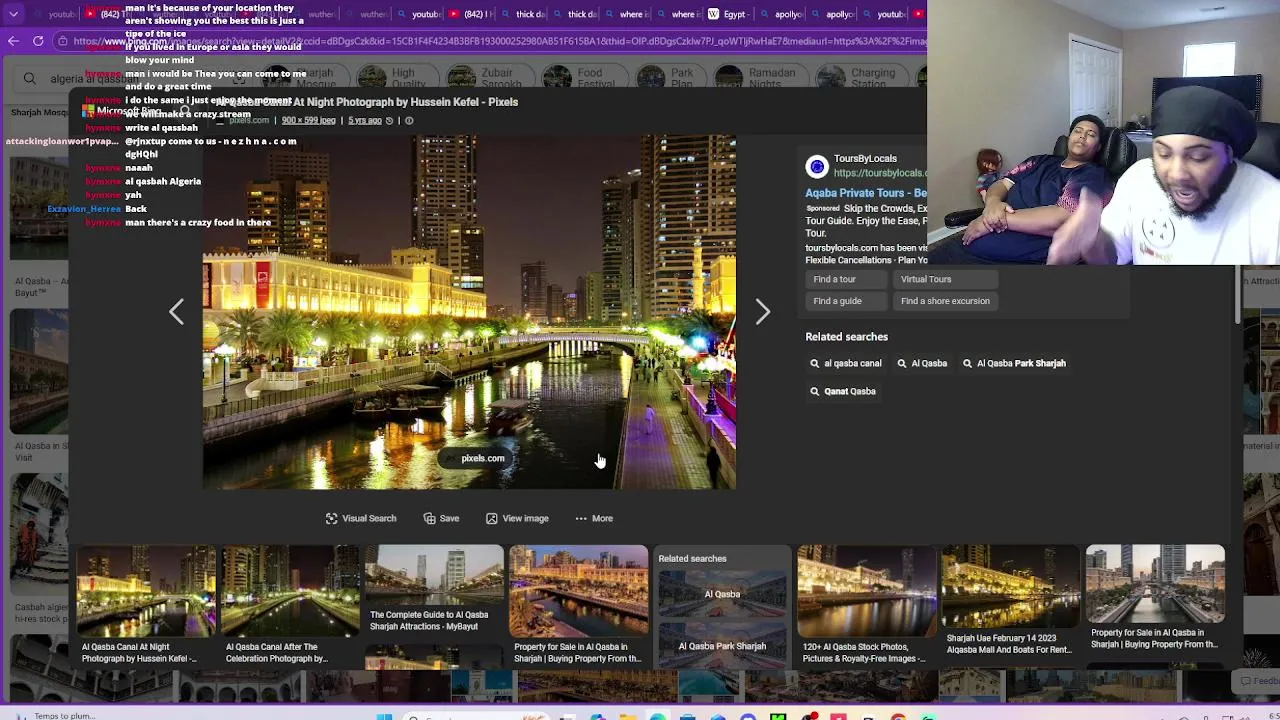
Task: Click the 900 x 599 jpeg size link
Action: tap(308, 120)
